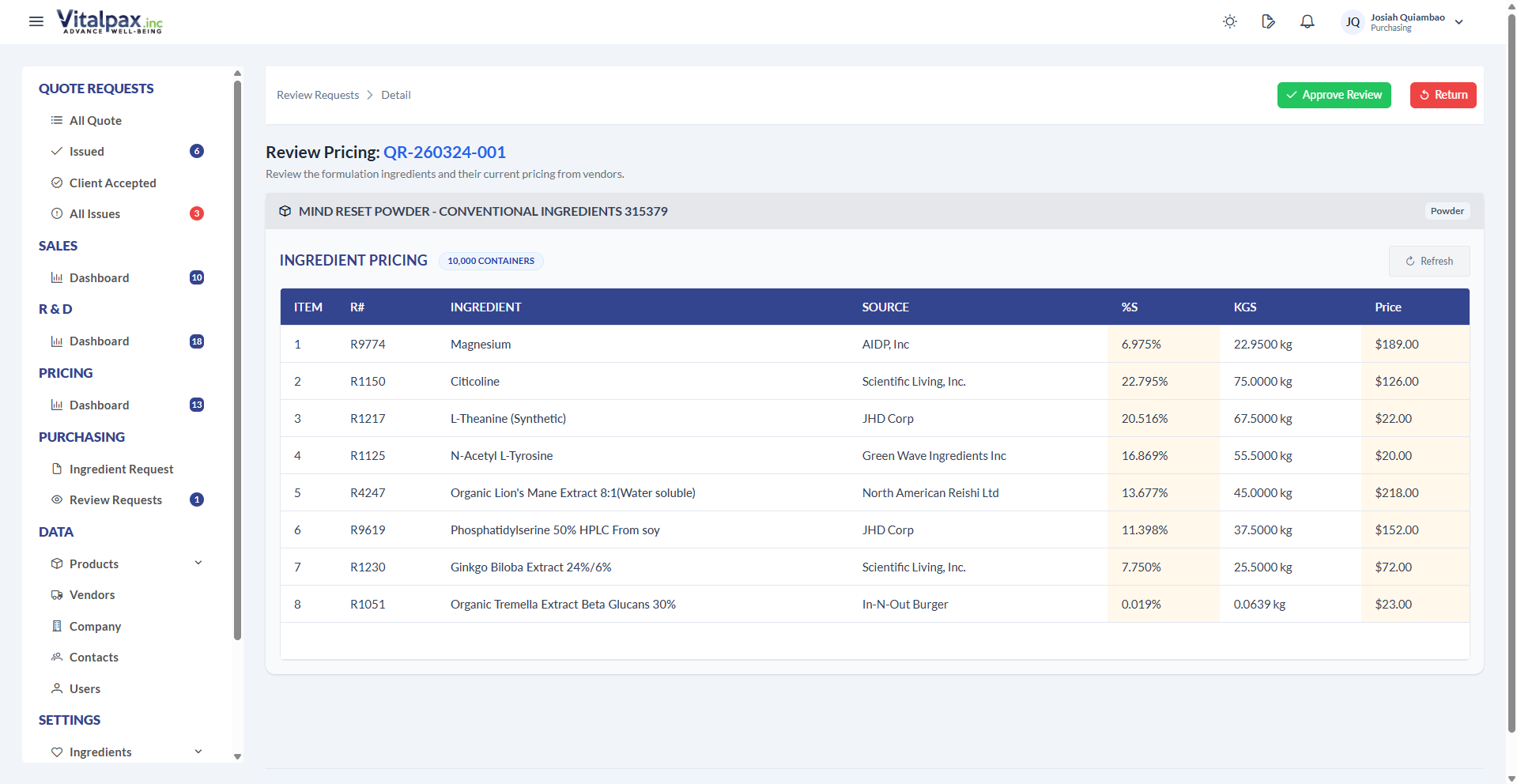This screenshot has height=784, width=1517.
Task: Click the Vendors truck icon
Action: 57,594
